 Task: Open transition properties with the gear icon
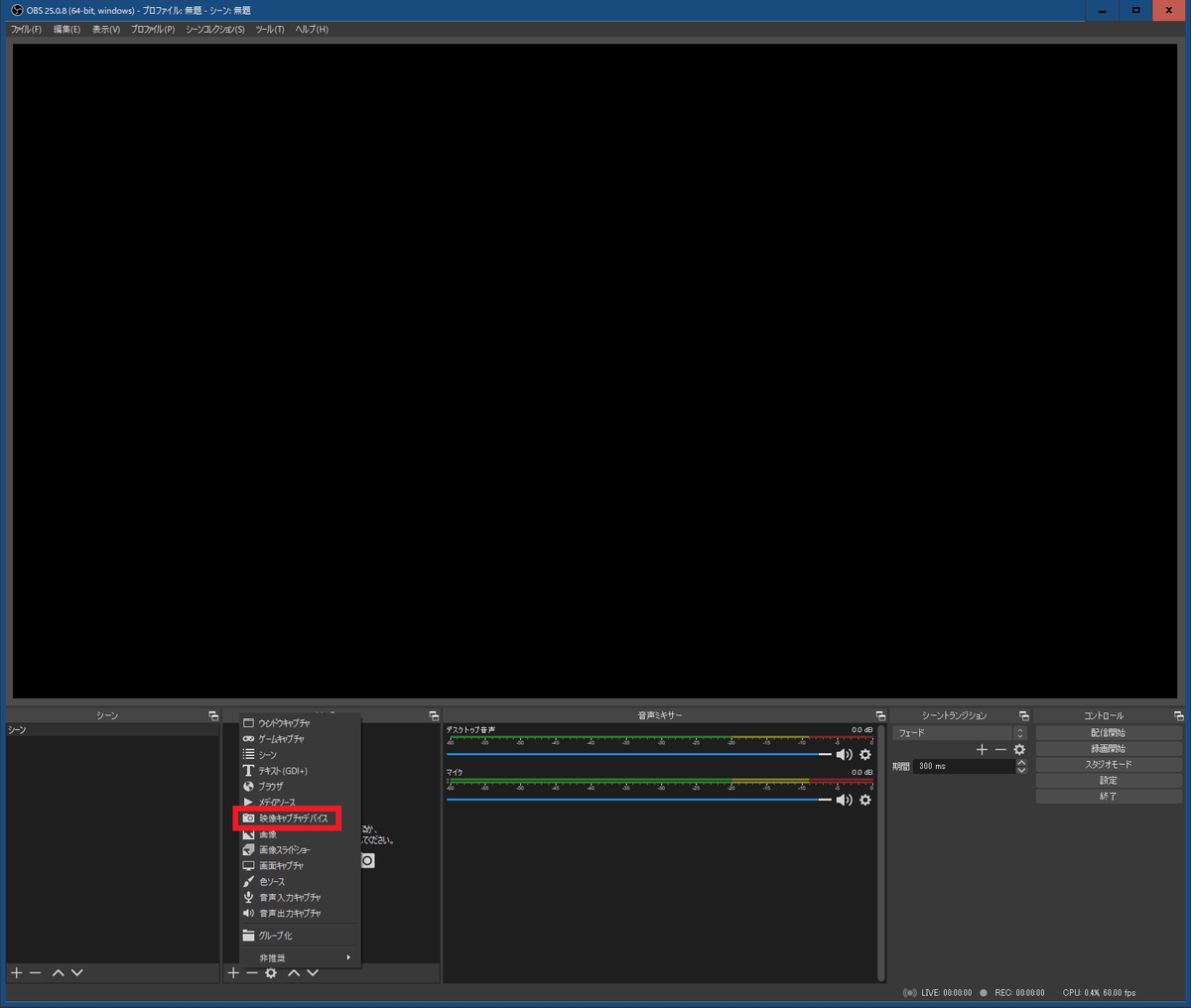pyautogui.click(x=1019, y=750)
